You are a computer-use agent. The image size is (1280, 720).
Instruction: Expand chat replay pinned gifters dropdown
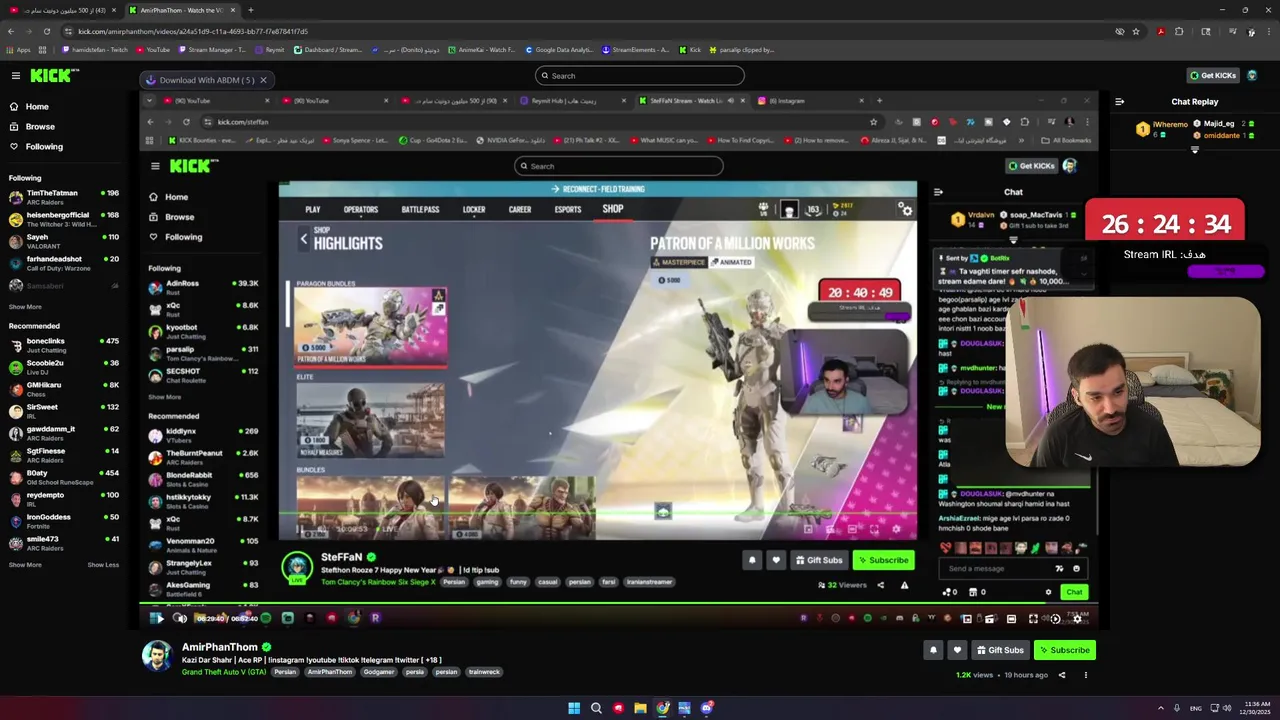pyautogui.click(x=1194, y=150)
